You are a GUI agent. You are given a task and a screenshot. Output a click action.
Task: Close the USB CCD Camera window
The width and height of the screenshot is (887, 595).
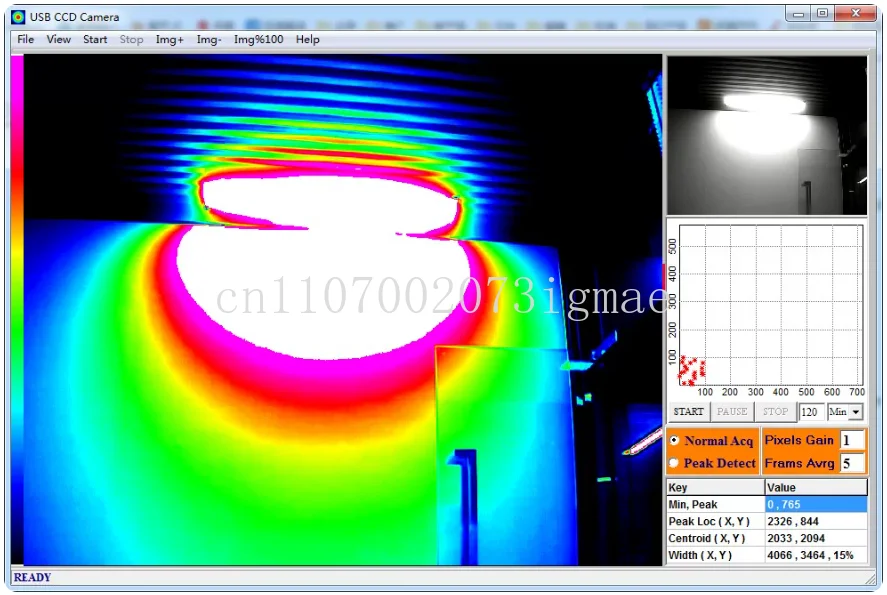[856, 14]
